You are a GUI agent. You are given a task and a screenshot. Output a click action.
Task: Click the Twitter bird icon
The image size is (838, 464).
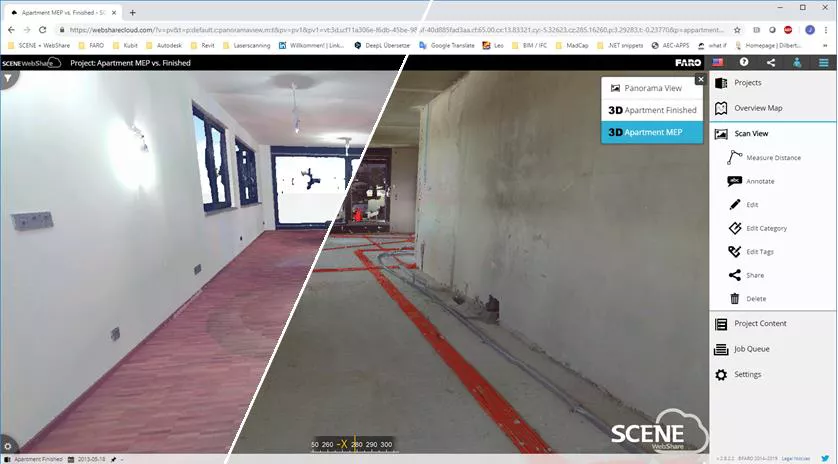click(x=825, y=459)
